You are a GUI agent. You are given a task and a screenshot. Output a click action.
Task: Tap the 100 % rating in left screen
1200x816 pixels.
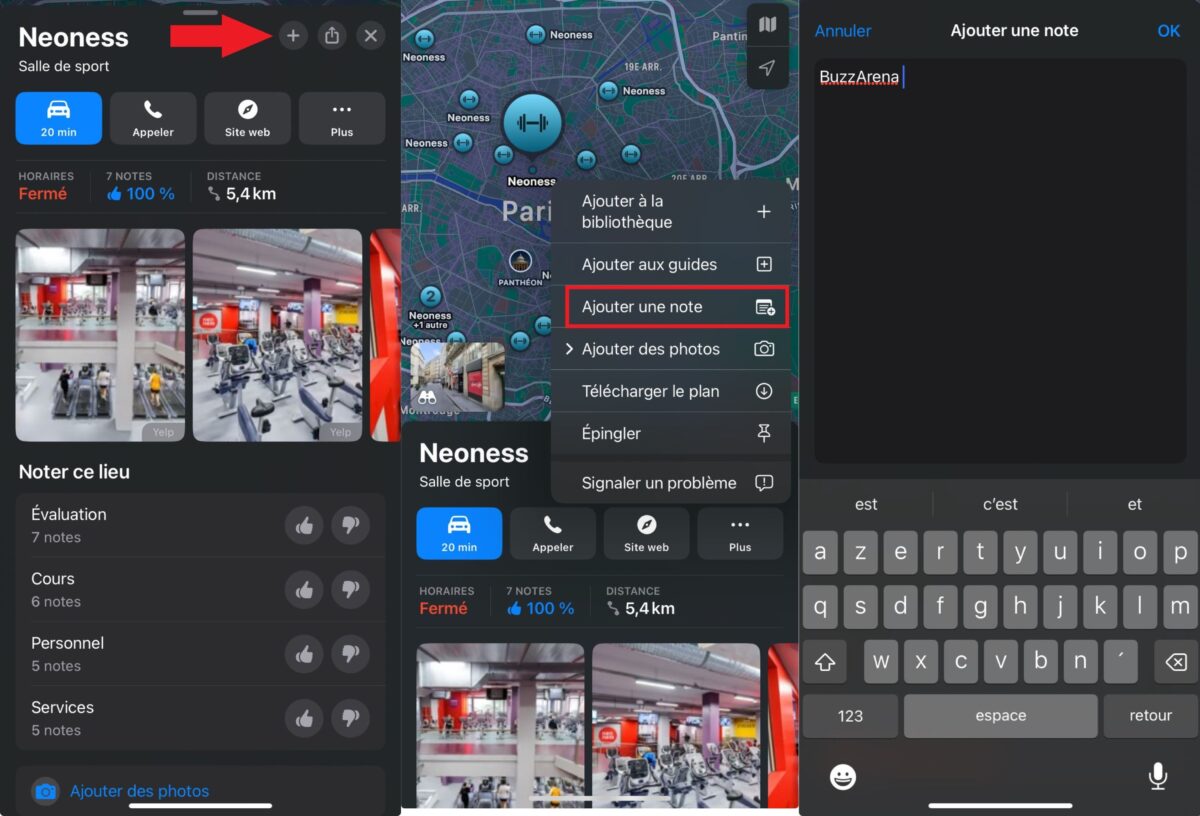140,194
